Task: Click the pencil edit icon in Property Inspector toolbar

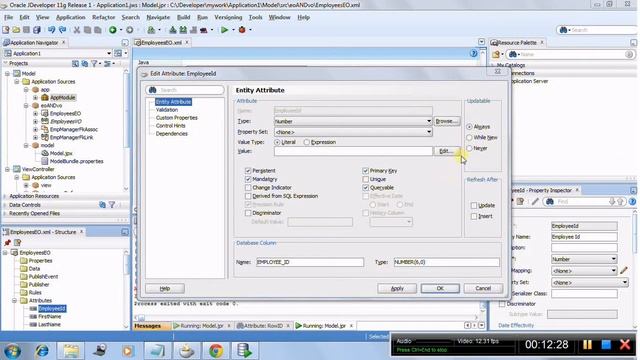Action: [x=535, y=202]
